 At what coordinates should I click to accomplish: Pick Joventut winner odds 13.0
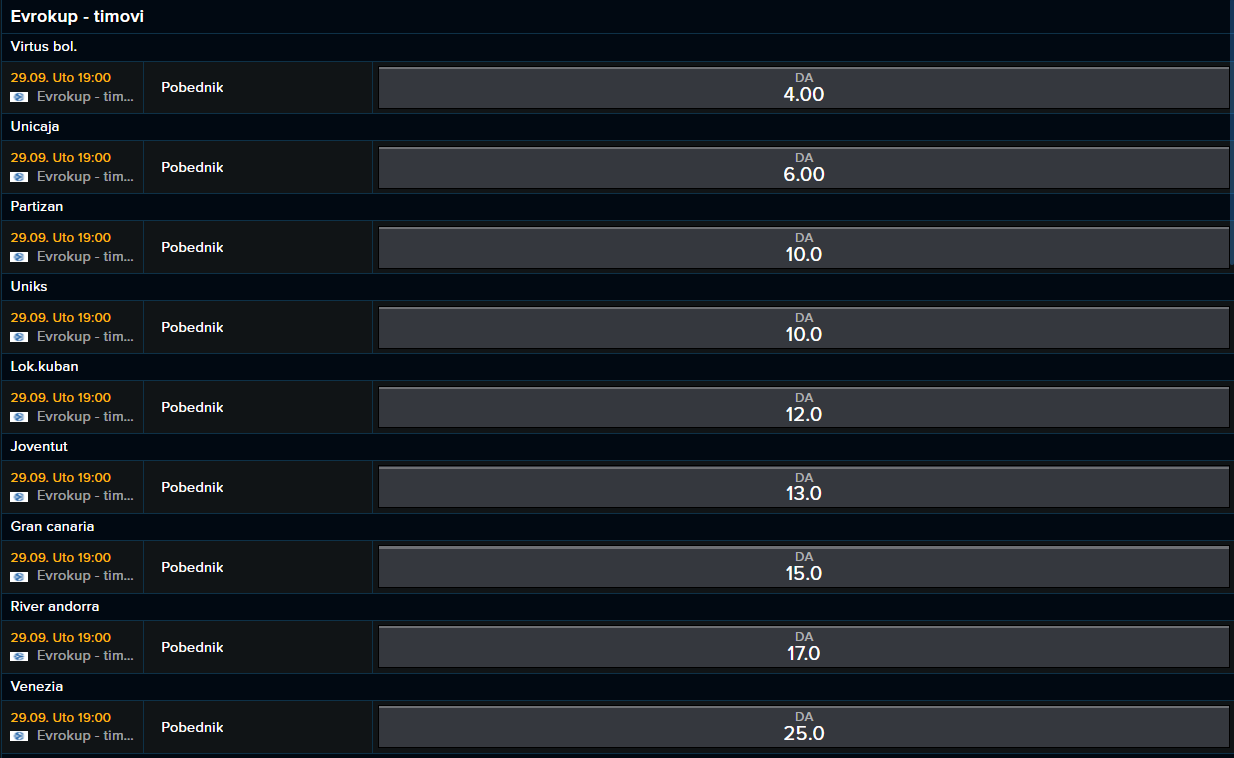[x=804, y=487]
